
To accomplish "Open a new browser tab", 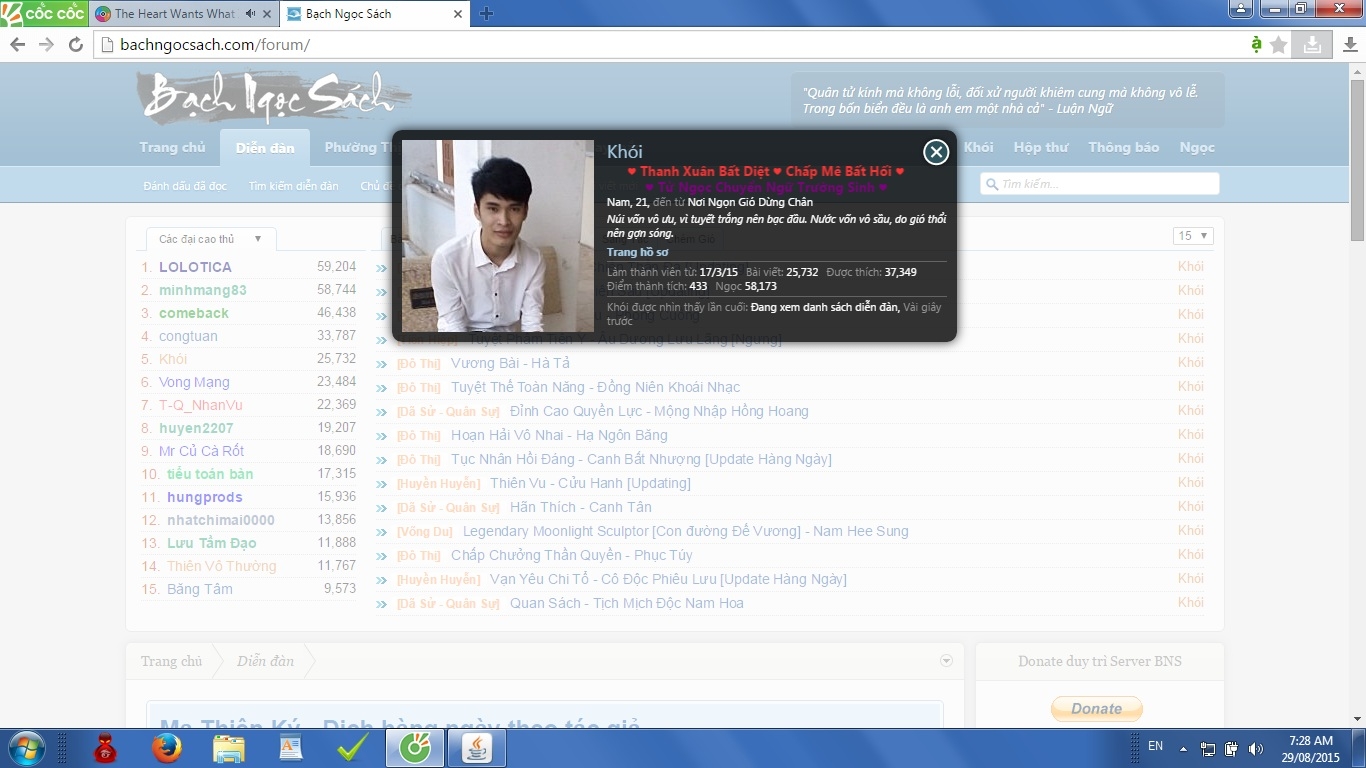I will point(487,14).
